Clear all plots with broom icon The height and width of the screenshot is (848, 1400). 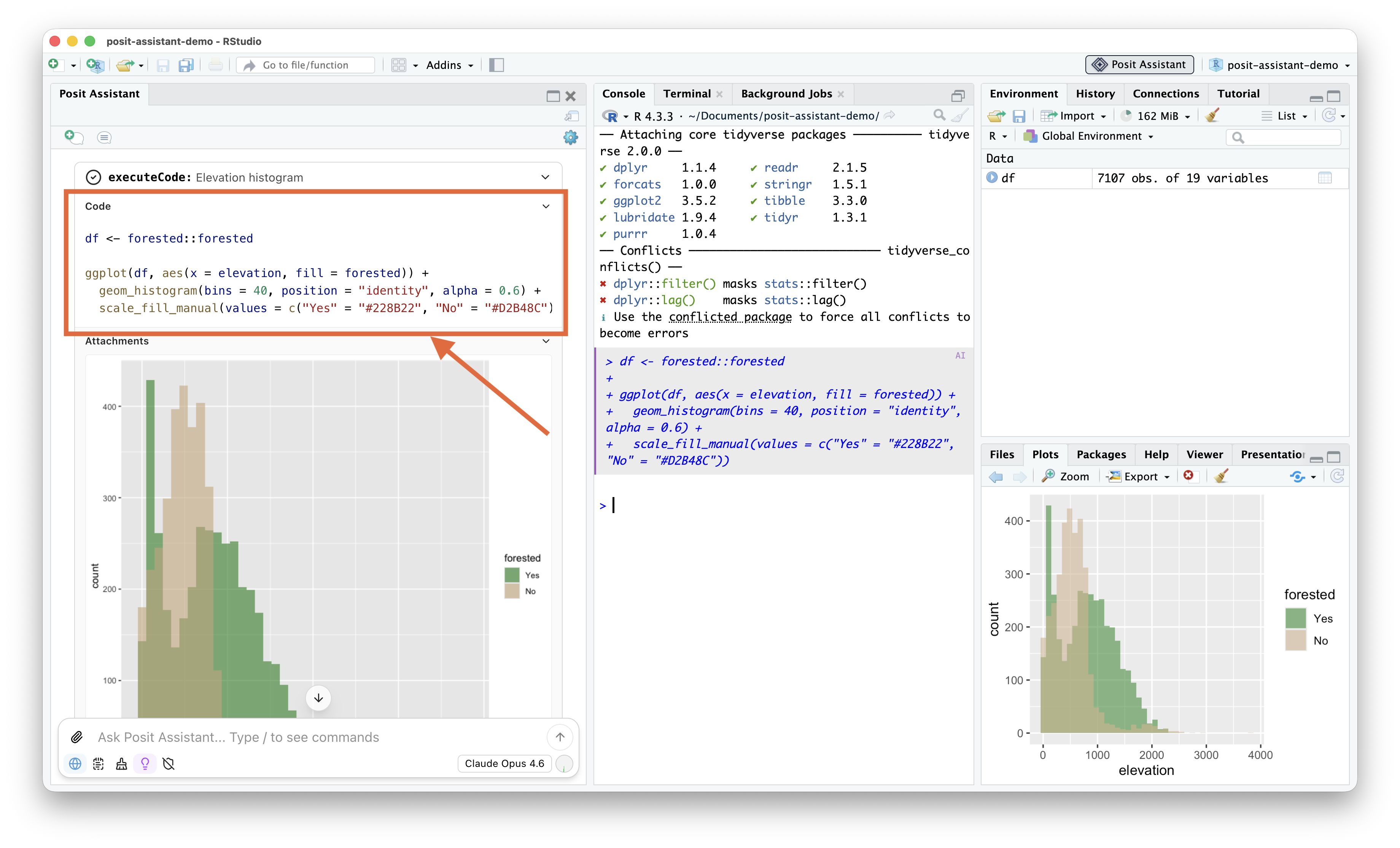(x=1221, y=476)
